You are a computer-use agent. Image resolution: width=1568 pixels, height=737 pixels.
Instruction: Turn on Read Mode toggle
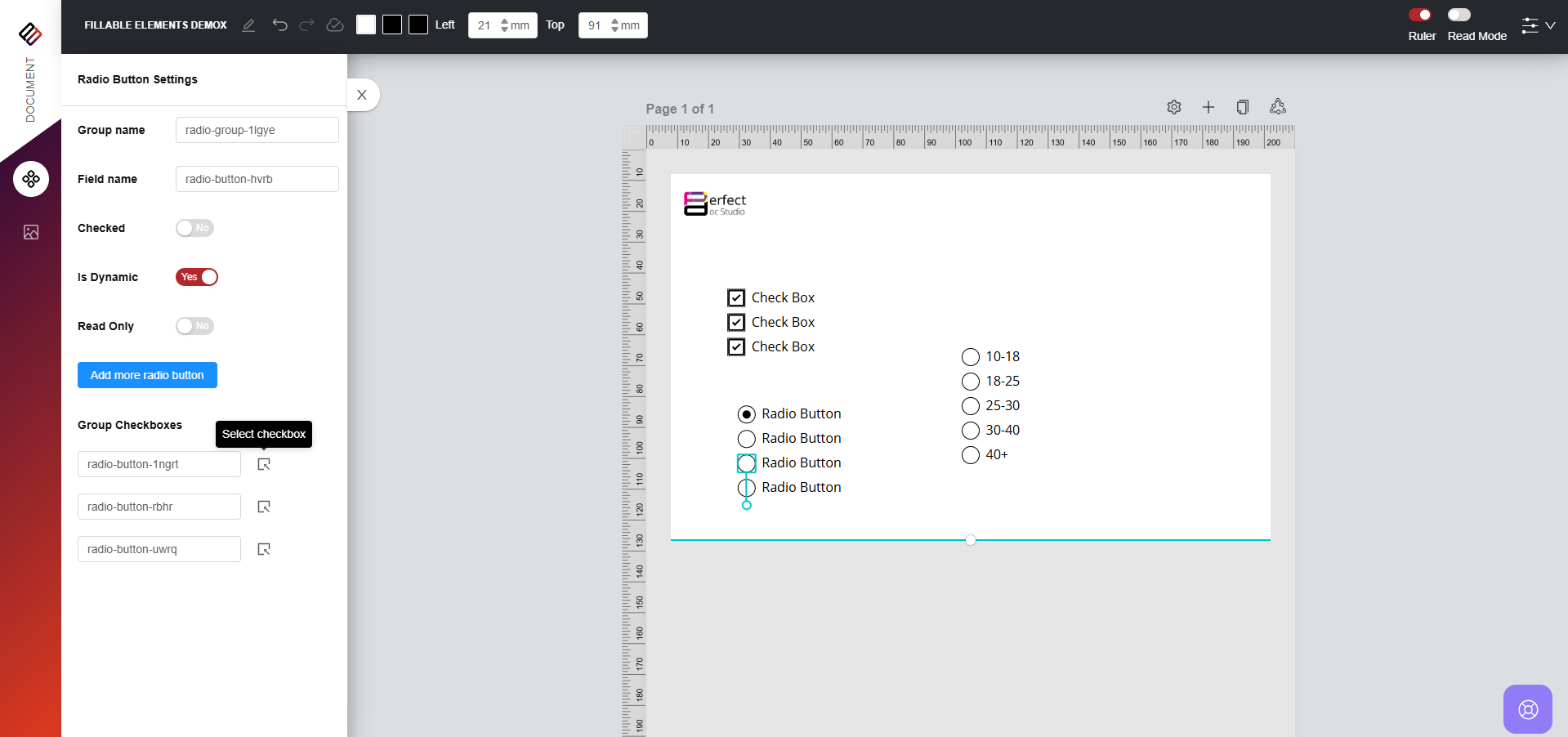[x=1459, y=15]
